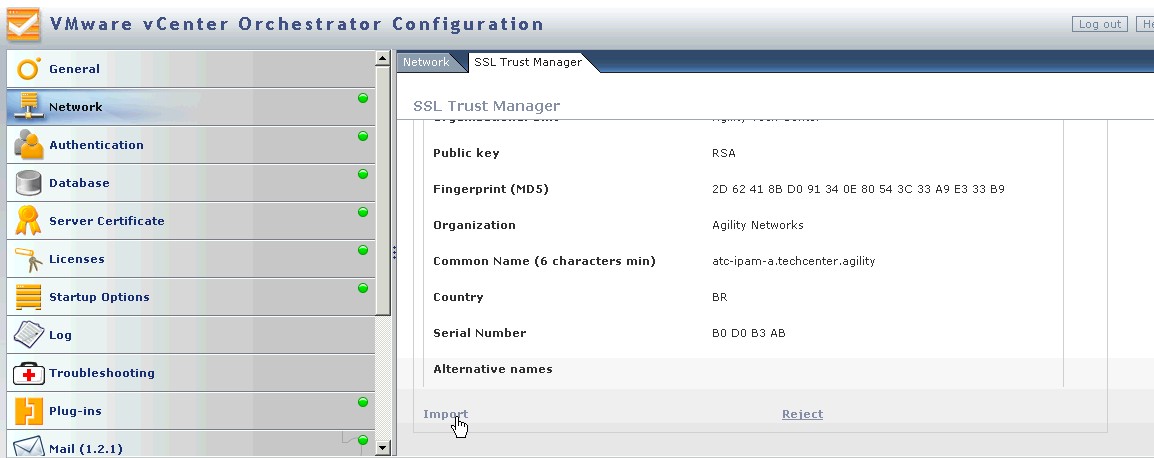Click the Mail envelope icon

[x=28, y=447]
